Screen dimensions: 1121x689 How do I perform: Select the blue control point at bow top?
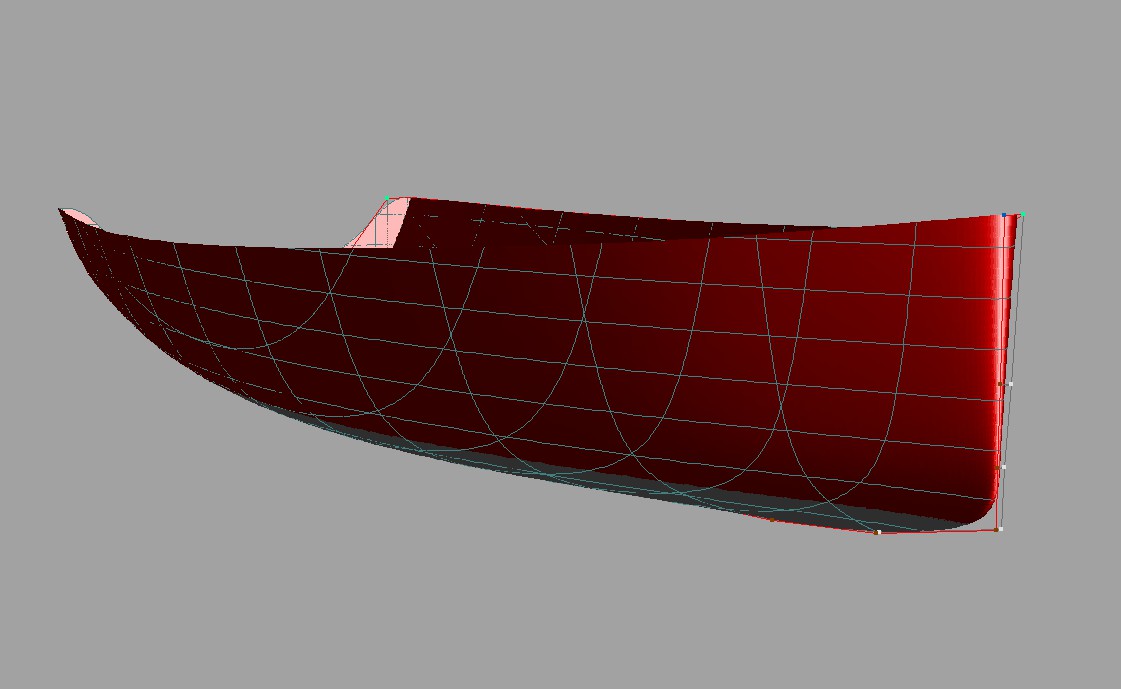(1004, 214)
